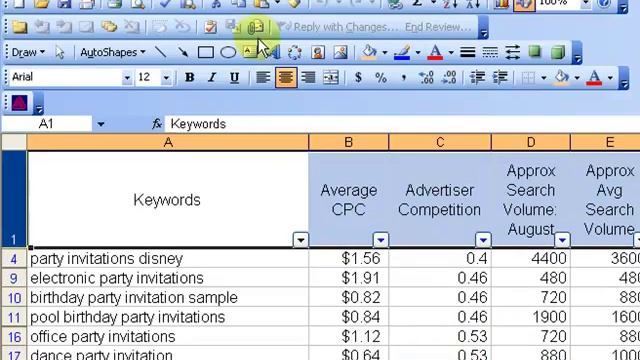This screenshot has width=640, height=360.
Task: Click the New Comment folder icon
Action: (19, 27)
